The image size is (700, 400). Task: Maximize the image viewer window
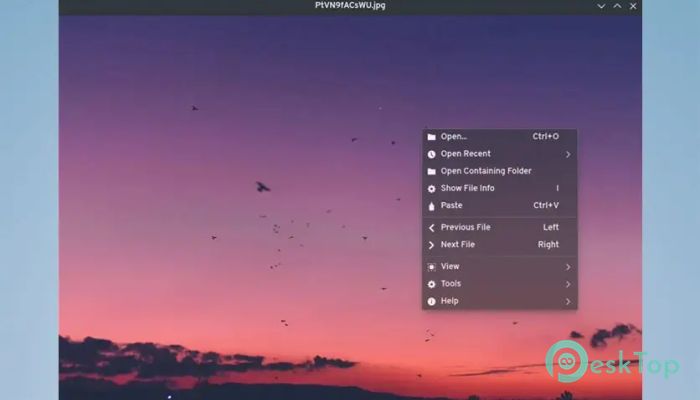617,6
